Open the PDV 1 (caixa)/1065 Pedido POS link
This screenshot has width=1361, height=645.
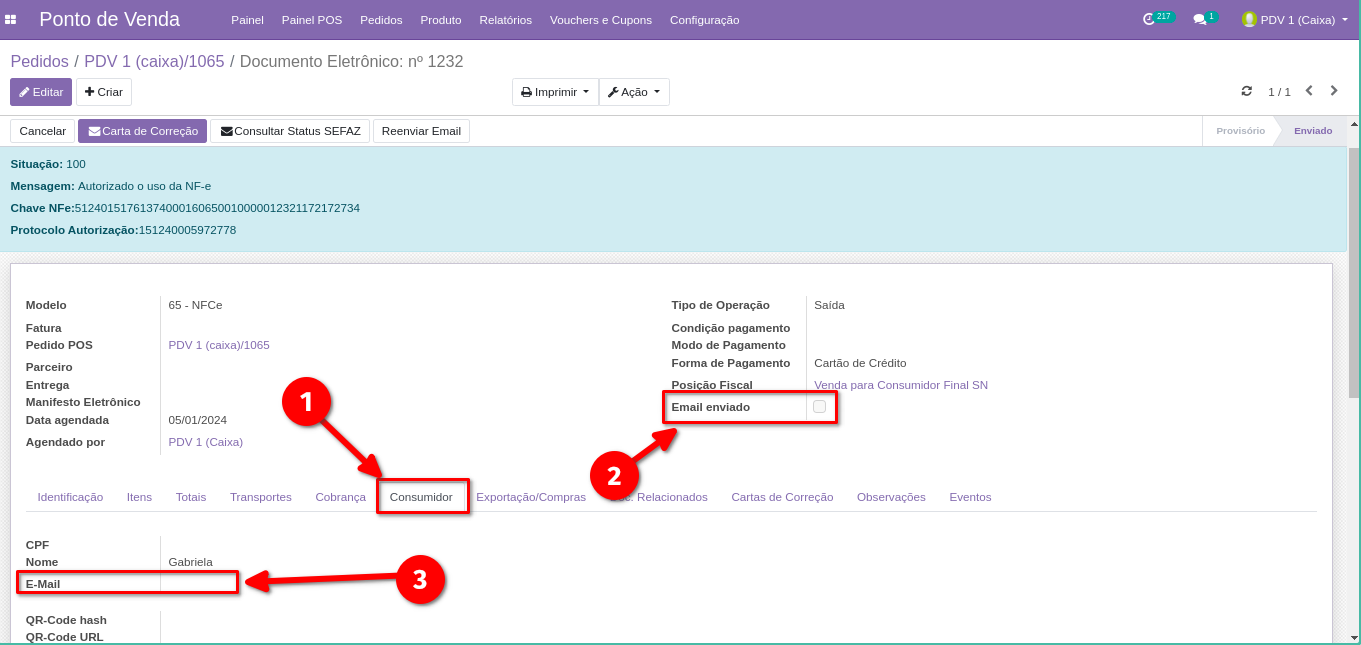pos(219,345)
